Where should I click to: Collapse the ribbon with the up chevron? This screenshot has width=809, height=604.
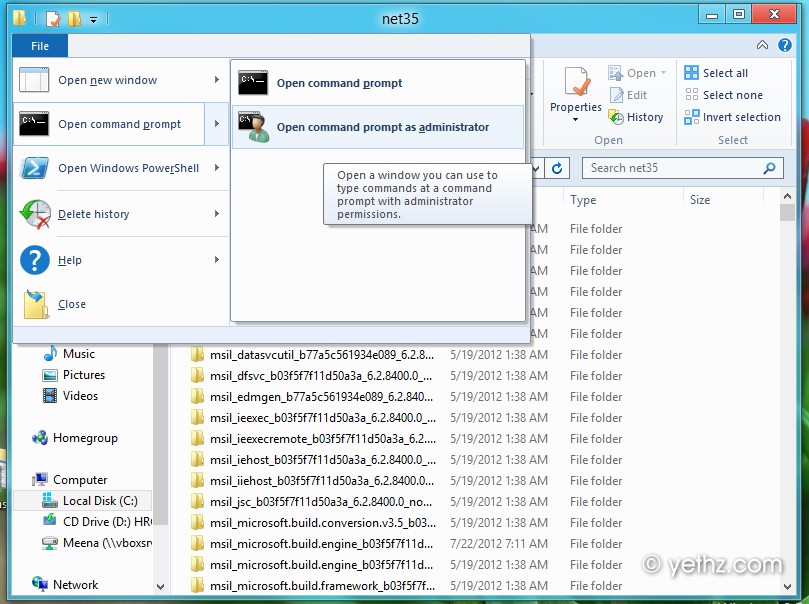tap(763, 45)
